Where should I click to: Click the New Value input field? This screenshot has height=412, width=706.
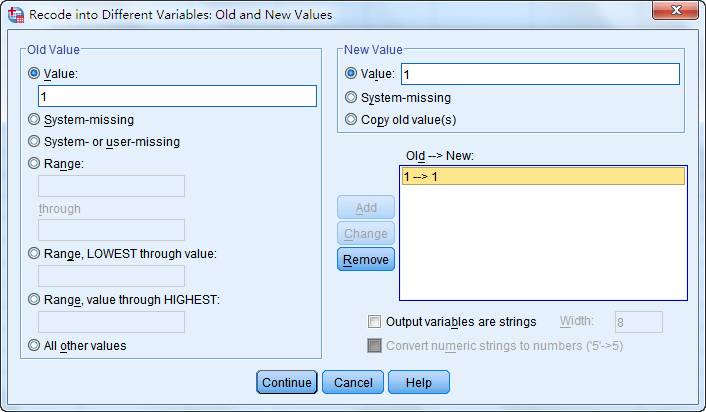(x=540, y=74)
